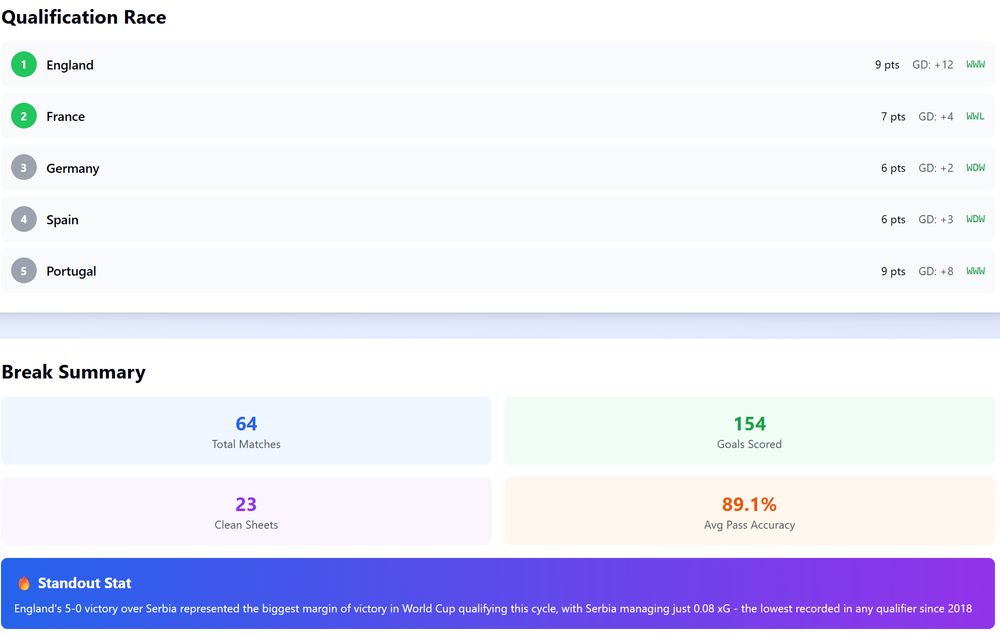Click England's WWW form indicator
The width and height of the screenshot is (1000, 635).
[975, 64]
